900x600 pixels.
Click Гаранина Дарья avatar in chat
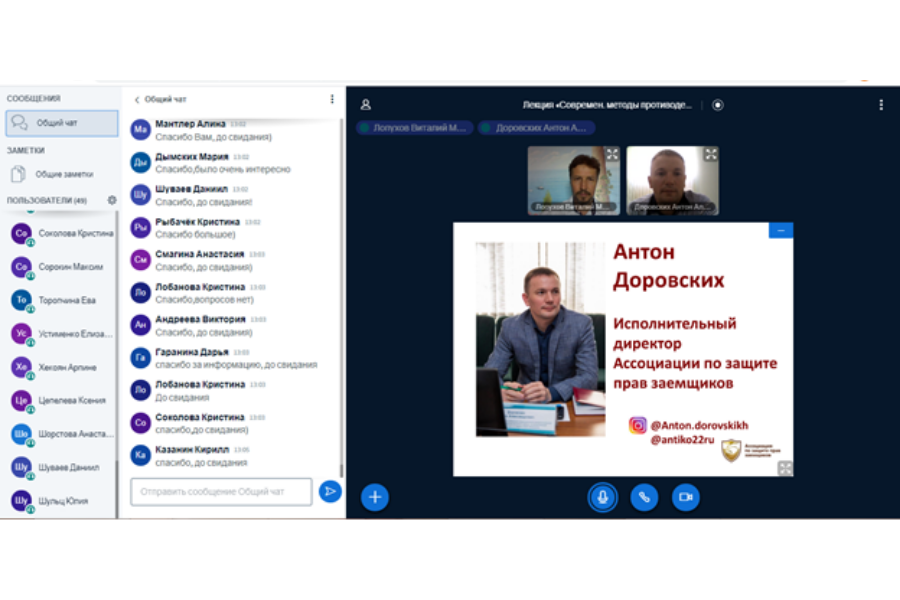(141, 358)
